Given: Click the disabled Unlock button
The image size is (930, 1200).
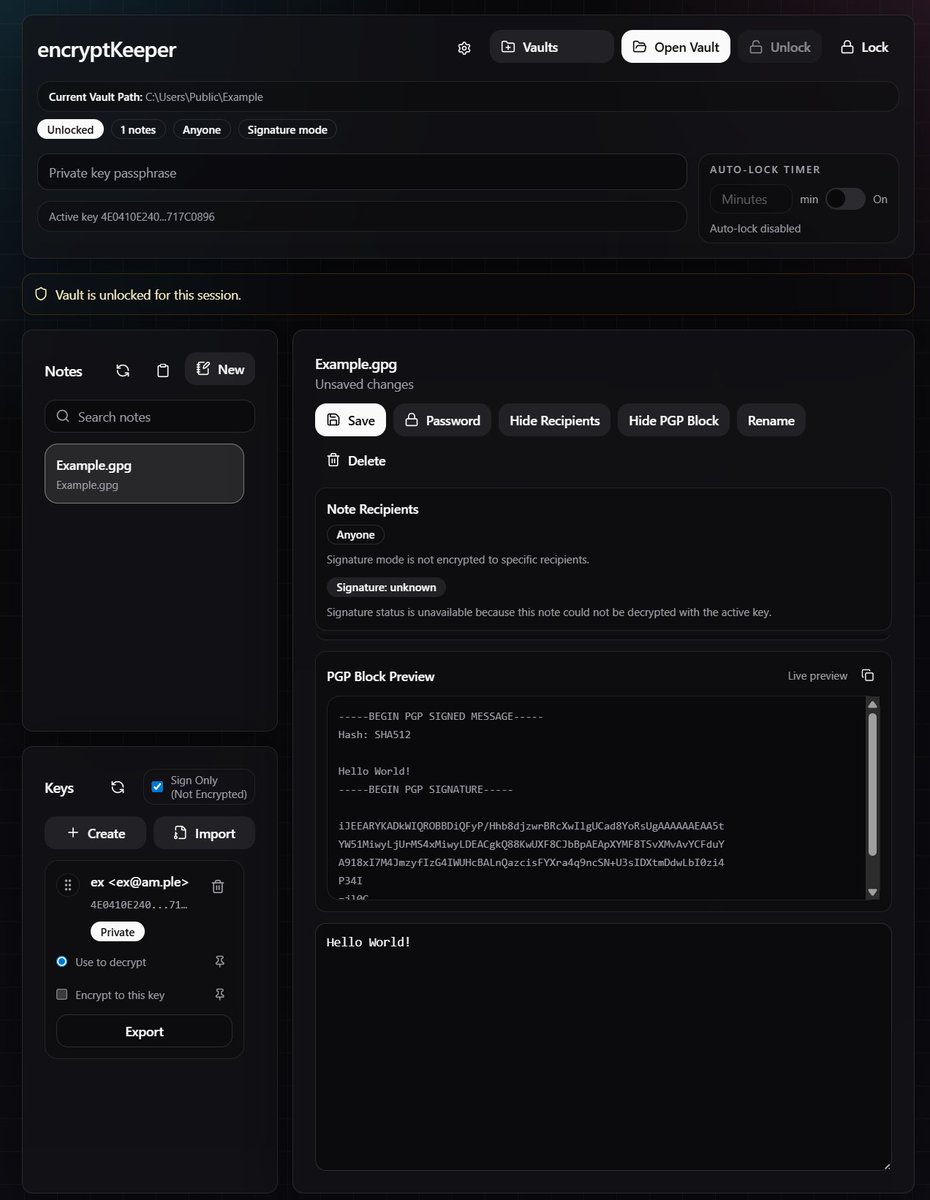Looking at the screenshot, I should (x=780, y=47).
